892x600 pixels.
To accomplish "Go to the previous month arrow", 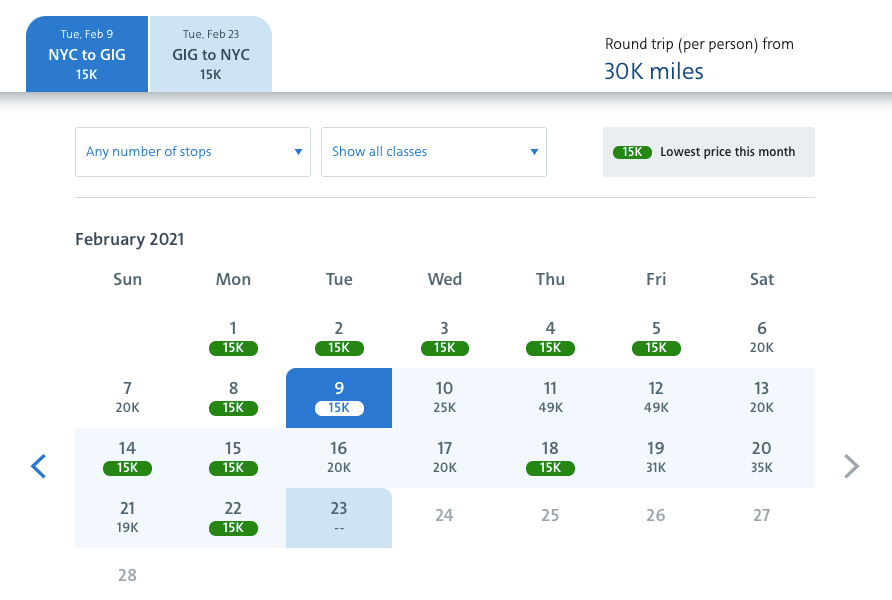I will point(39,466).
